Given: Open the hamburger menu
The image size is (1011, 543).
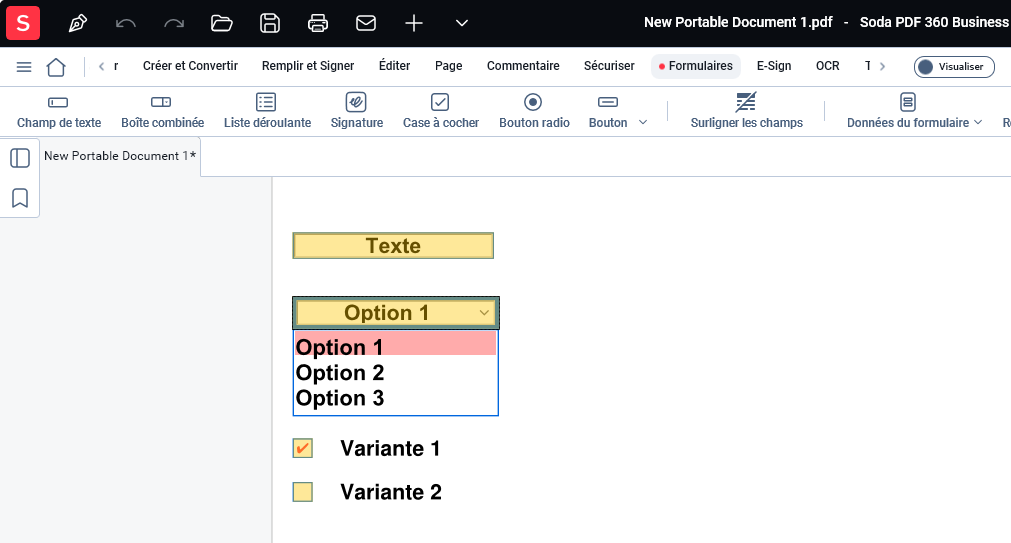Looking at the screenshot, I should [24, 66].
